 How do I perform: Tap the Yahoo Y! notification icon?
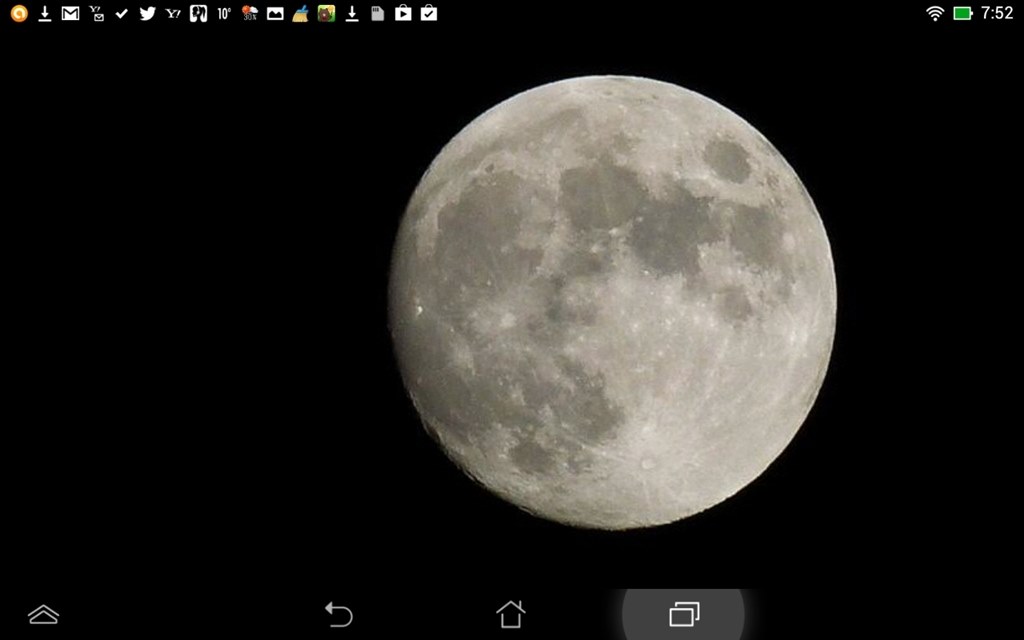pyautogui.click(x=173, y=13)
